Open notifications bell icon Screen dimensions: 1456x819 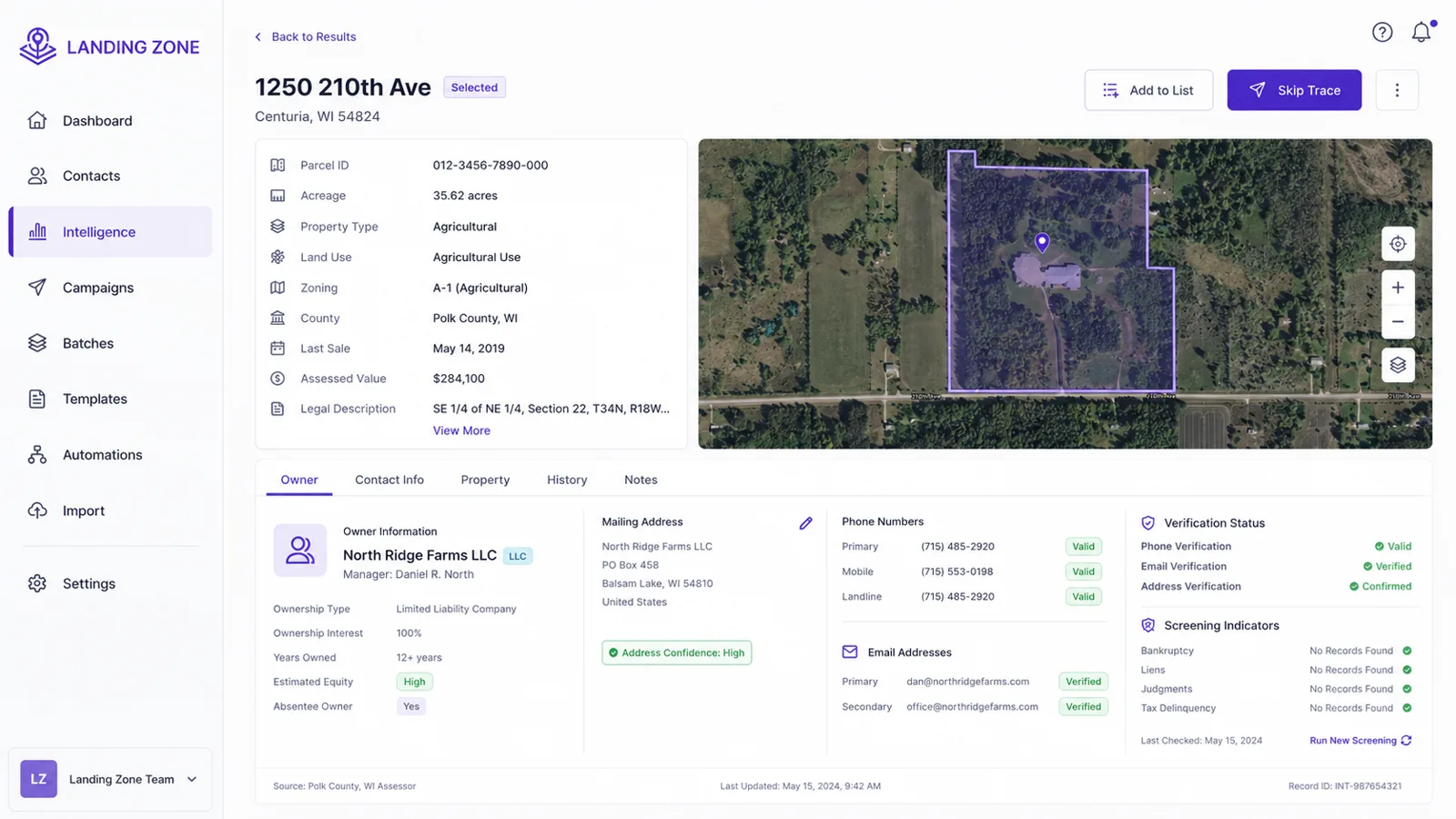point(1421,33)
